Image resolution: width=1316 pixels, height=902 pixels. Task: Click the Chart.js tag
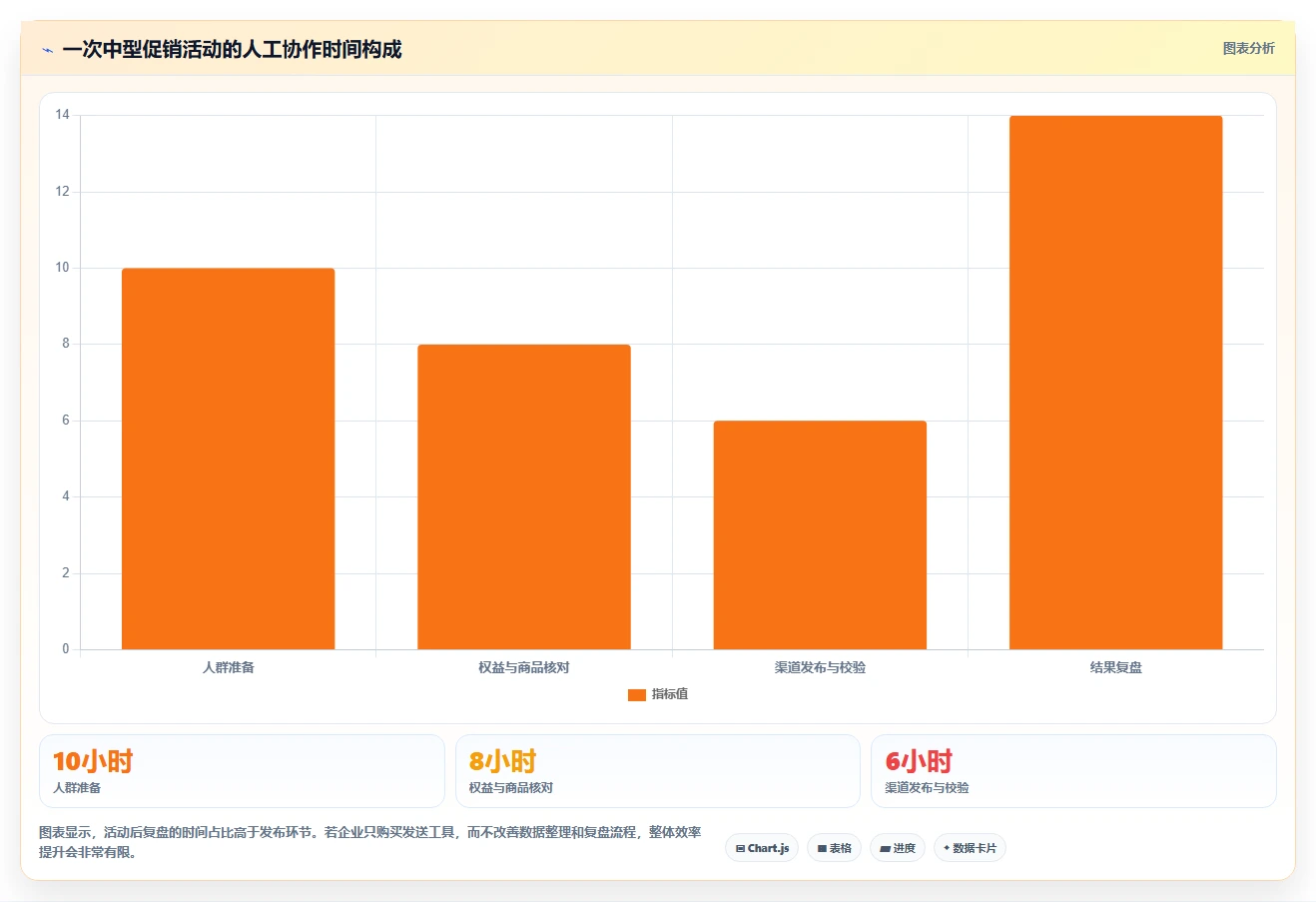tap(762, 848)
